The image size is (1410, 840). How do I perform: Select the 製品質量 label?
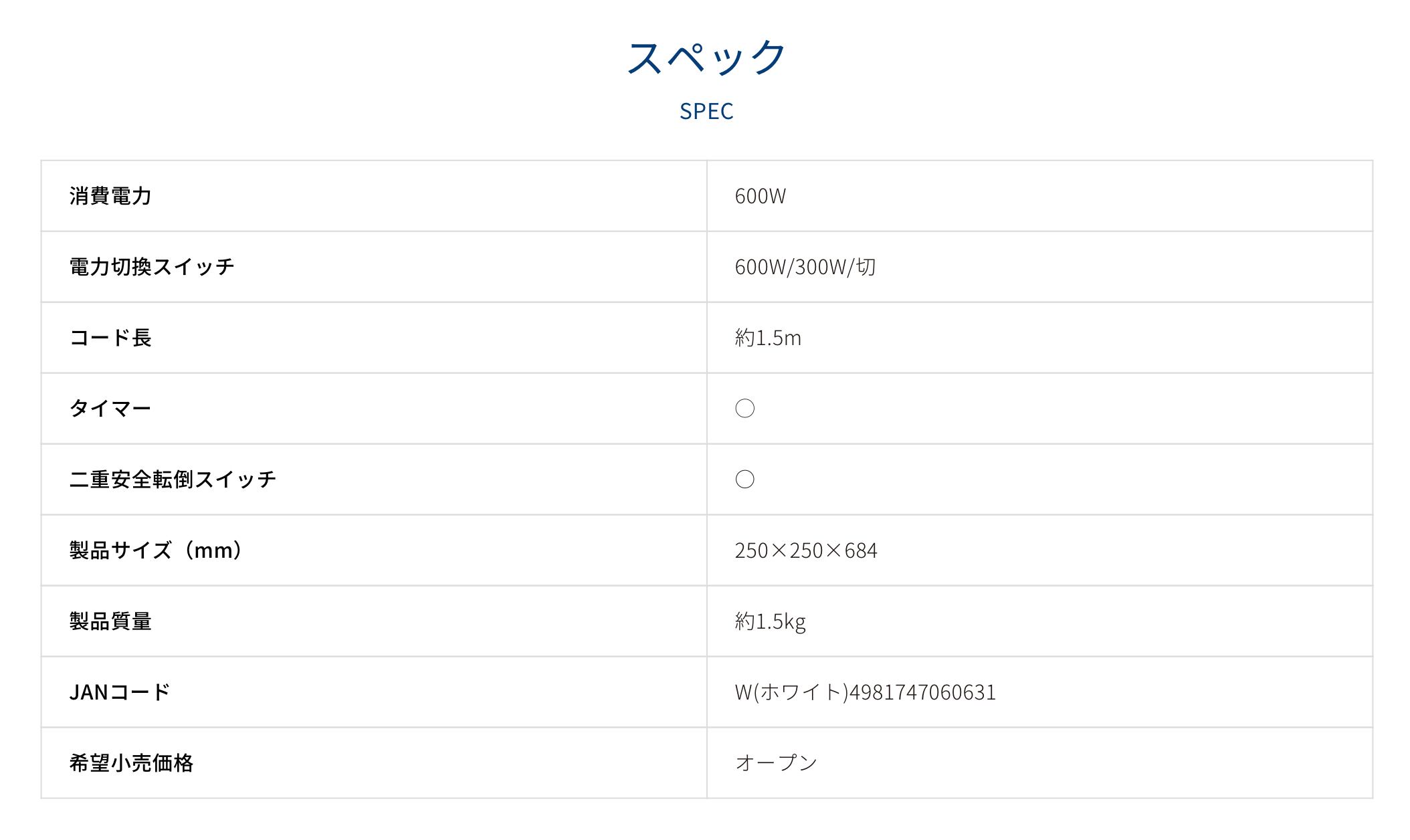110,621
